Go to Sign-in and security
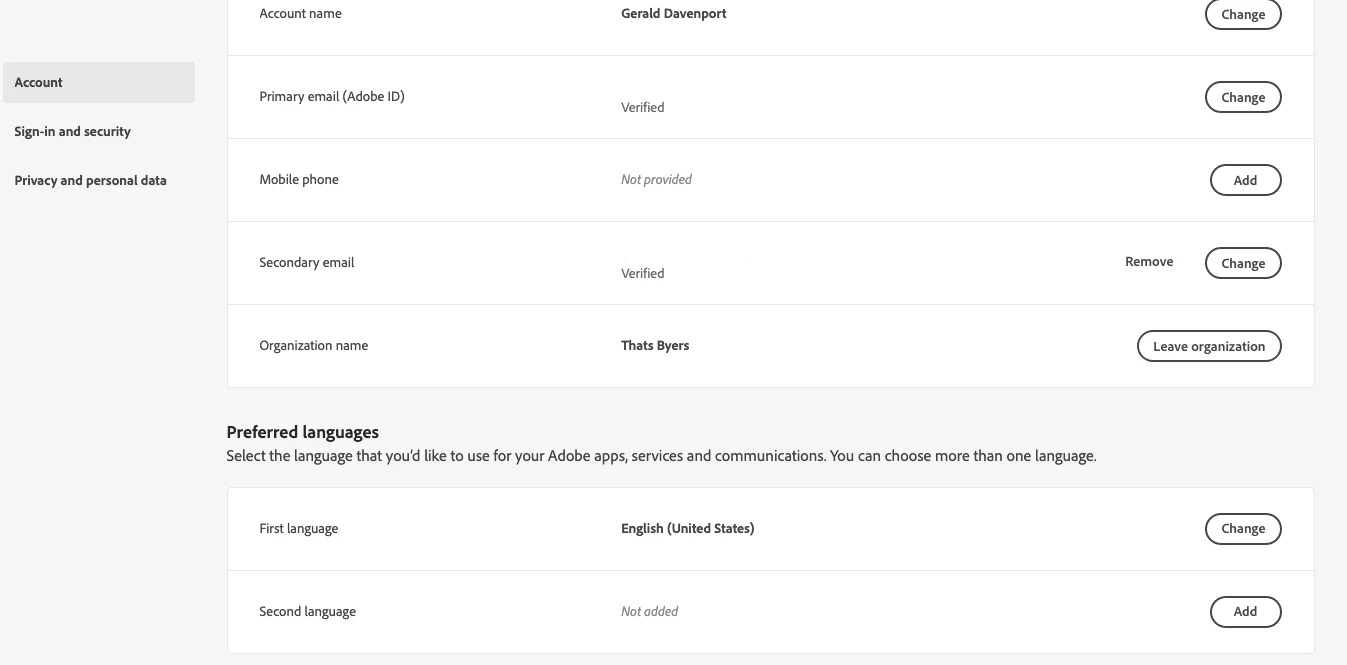This screenshot has height=665, width=1347. pyautogui.click(x=72, y=131)
